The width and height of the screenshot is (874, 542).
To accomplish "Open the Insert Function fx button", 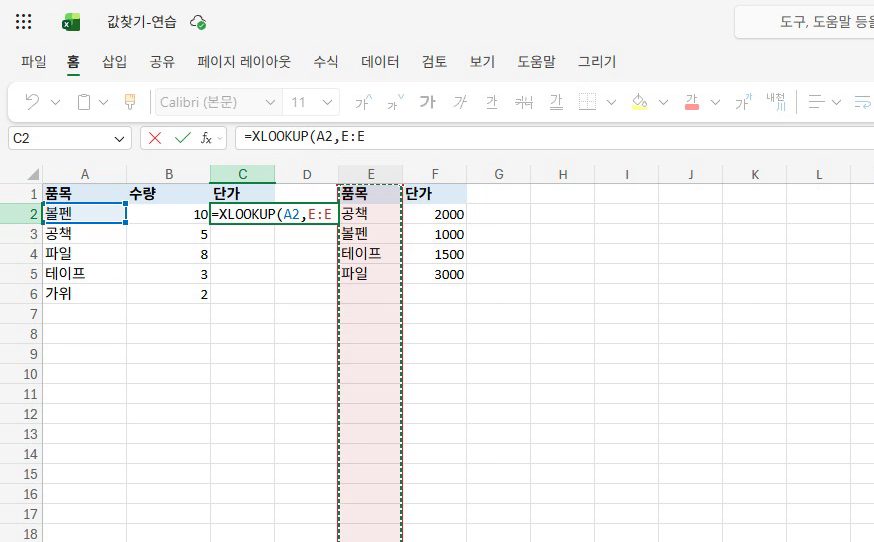I will pos(206,138).
